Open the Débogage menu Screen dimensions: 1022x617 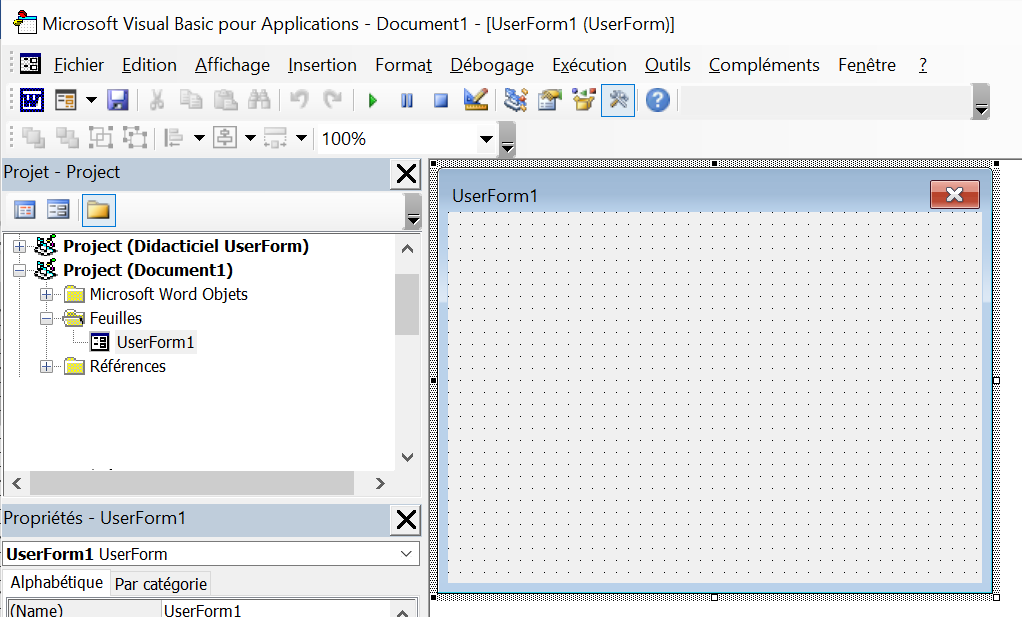point(491,65)
